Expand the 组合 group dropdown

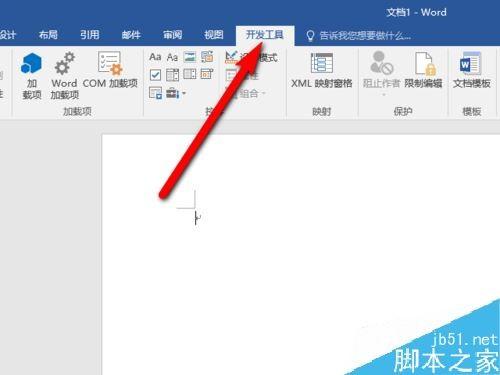tap(263, 93)
